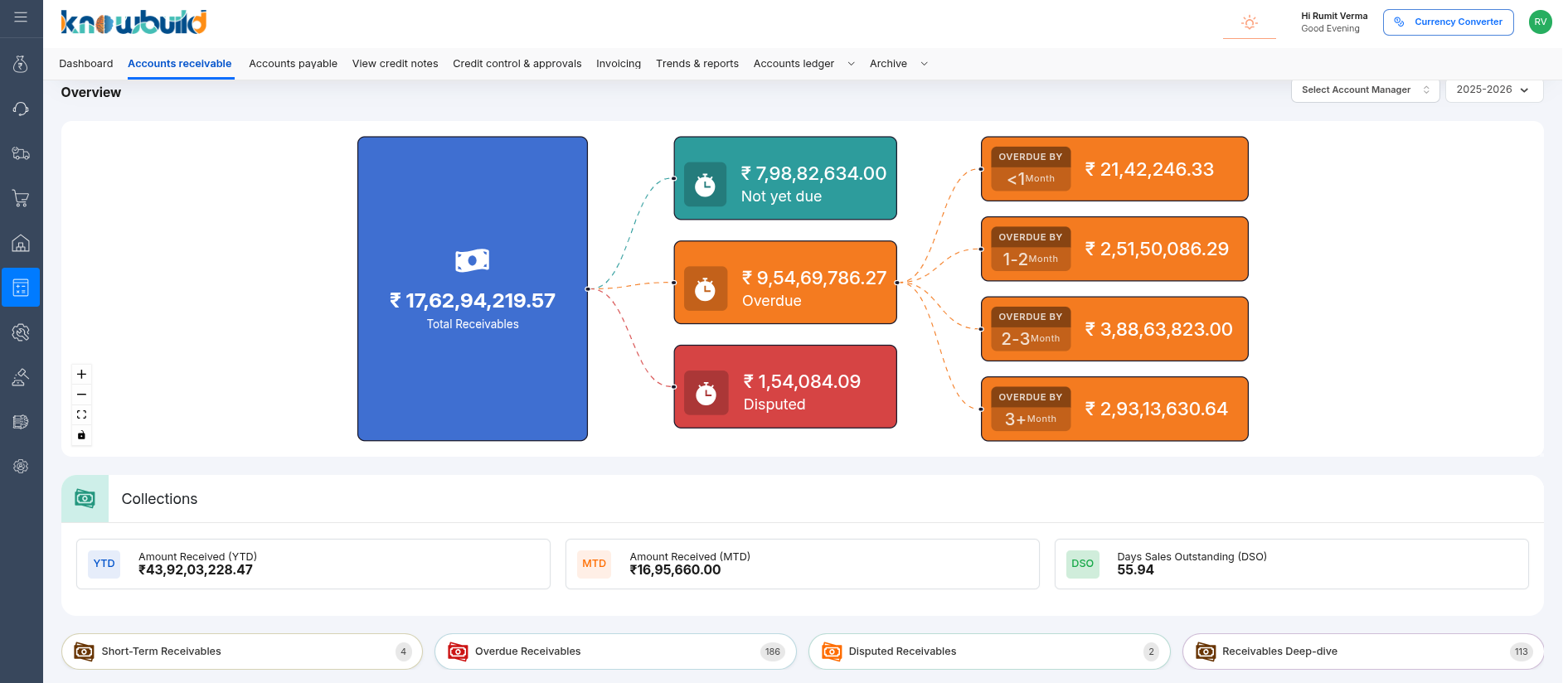Click the RV user avatar
The height and width of the screenshot is (683, 1568).
click(1540, 22)
